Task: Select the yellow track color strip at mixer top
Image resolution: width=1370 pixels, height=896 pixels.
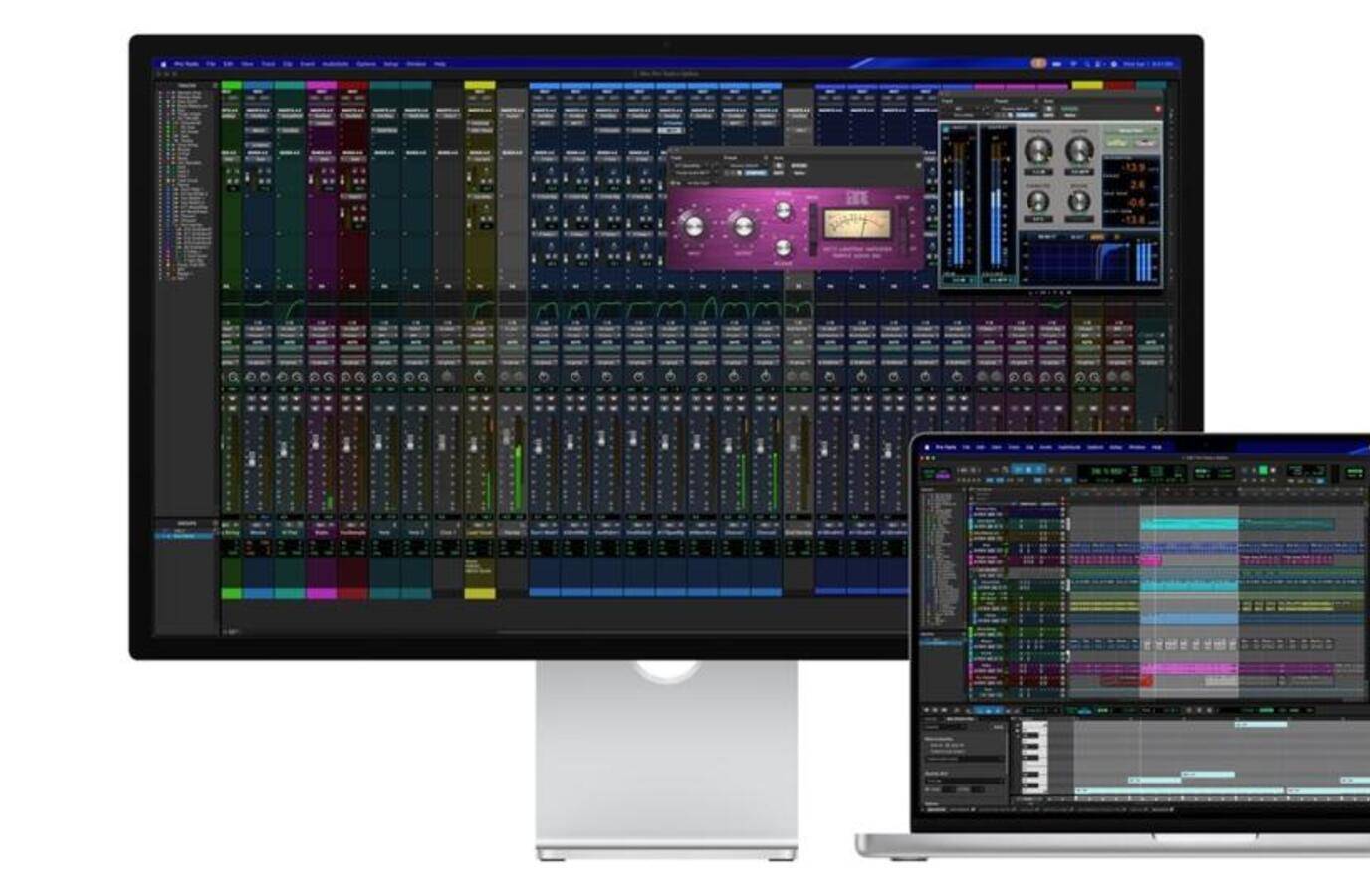Action: (480, 87)
